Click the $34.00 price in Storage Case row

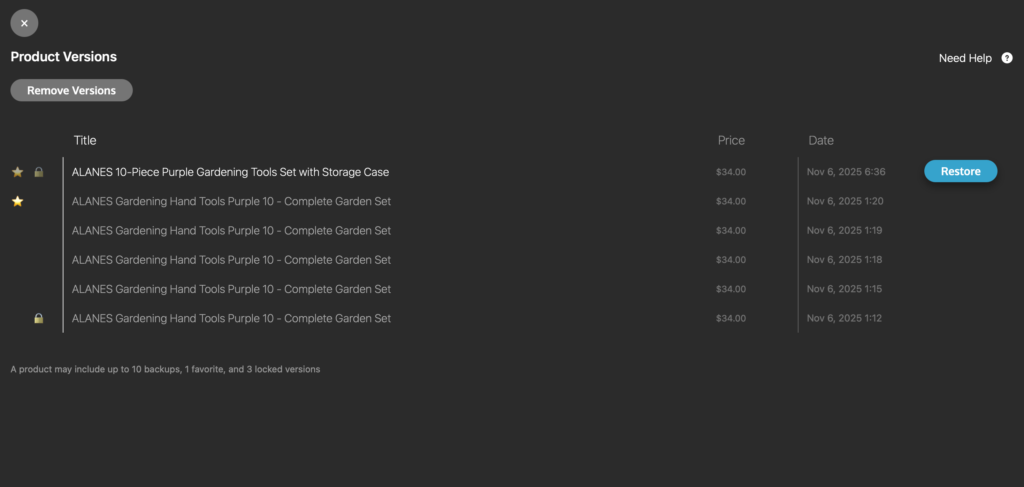(731, 172)
